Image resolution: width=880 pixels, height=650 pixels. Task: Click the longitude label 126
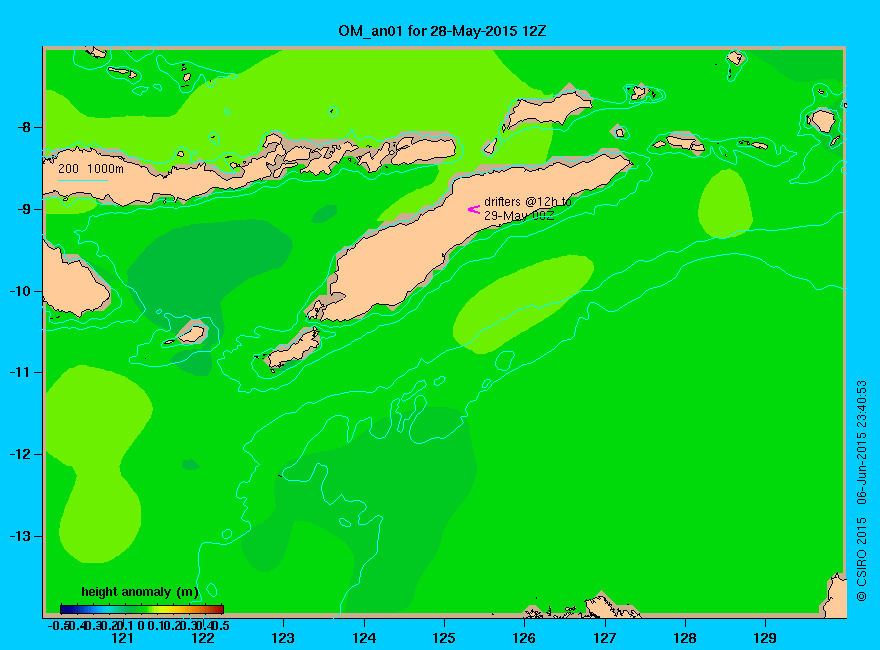click(524, 638)
